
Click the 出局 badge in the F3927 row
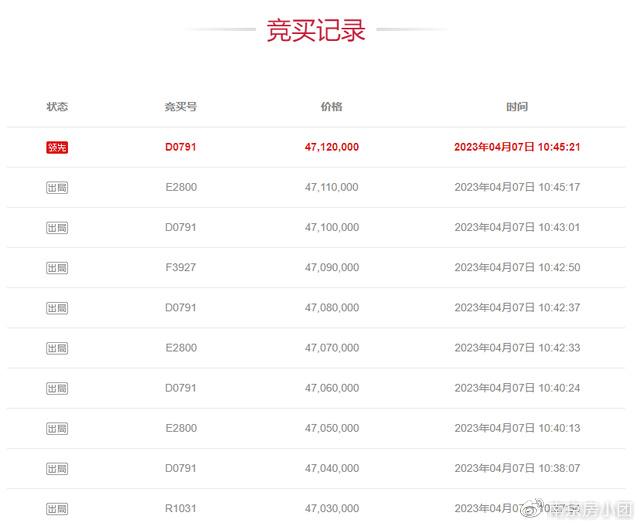click(x=57, y=268)
